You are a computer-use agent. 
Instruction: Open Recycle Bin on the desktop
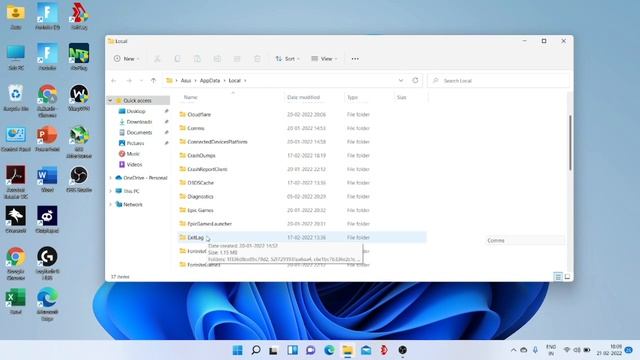click(16, 98)
